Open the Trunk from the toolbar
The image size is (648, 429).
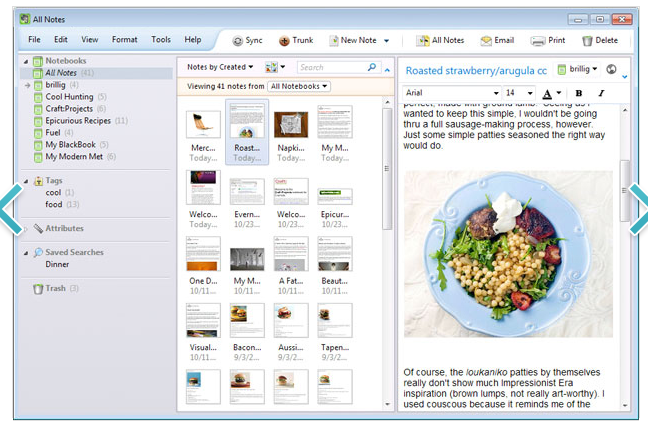click(x=296, y=41)
